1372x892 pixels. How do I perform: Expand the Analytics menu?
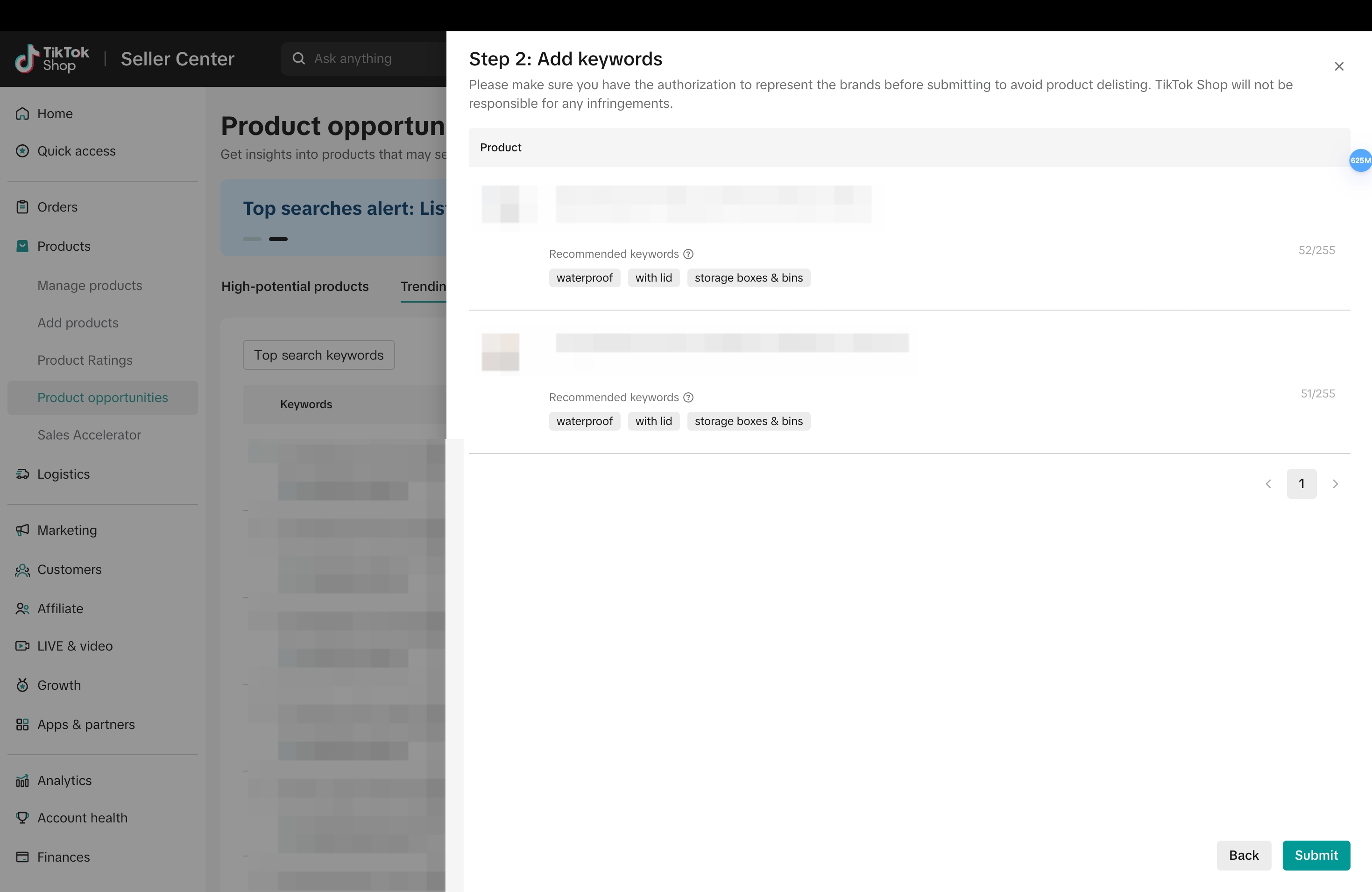click(103, 781)
